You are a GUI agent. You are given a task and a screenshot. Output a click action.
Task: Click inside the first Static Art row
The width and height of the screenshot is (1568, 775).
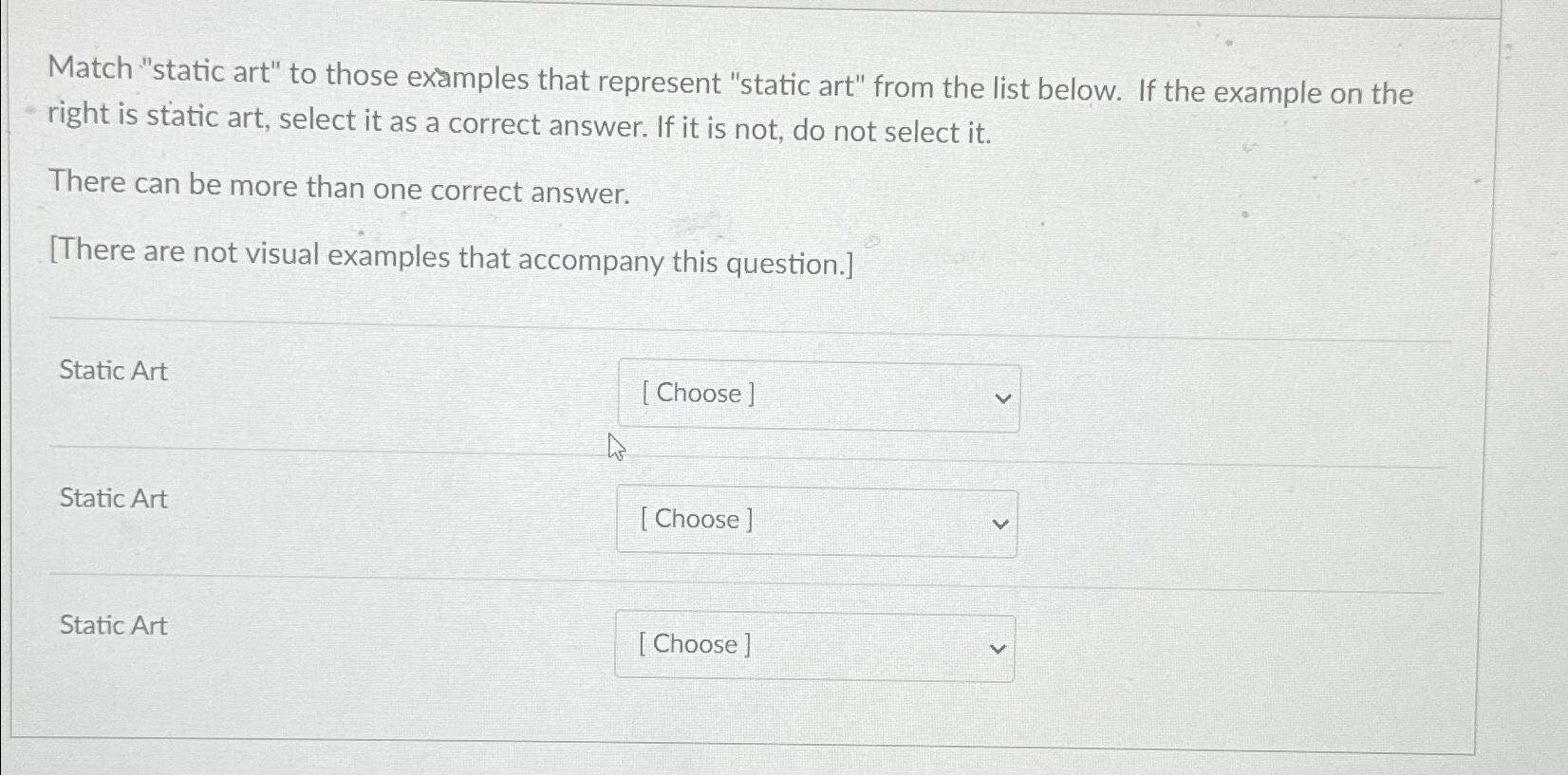(380, 394)
